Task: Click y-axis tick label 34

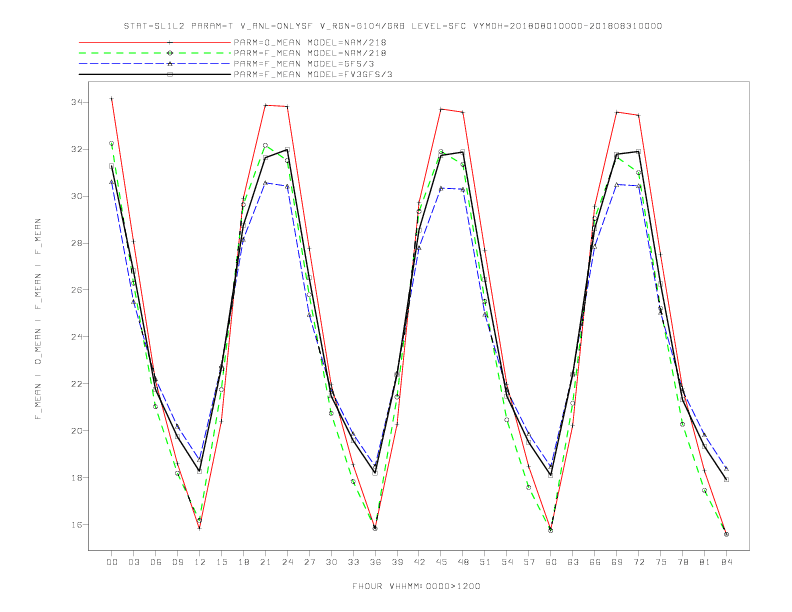Action: click(x=77, y=103)
